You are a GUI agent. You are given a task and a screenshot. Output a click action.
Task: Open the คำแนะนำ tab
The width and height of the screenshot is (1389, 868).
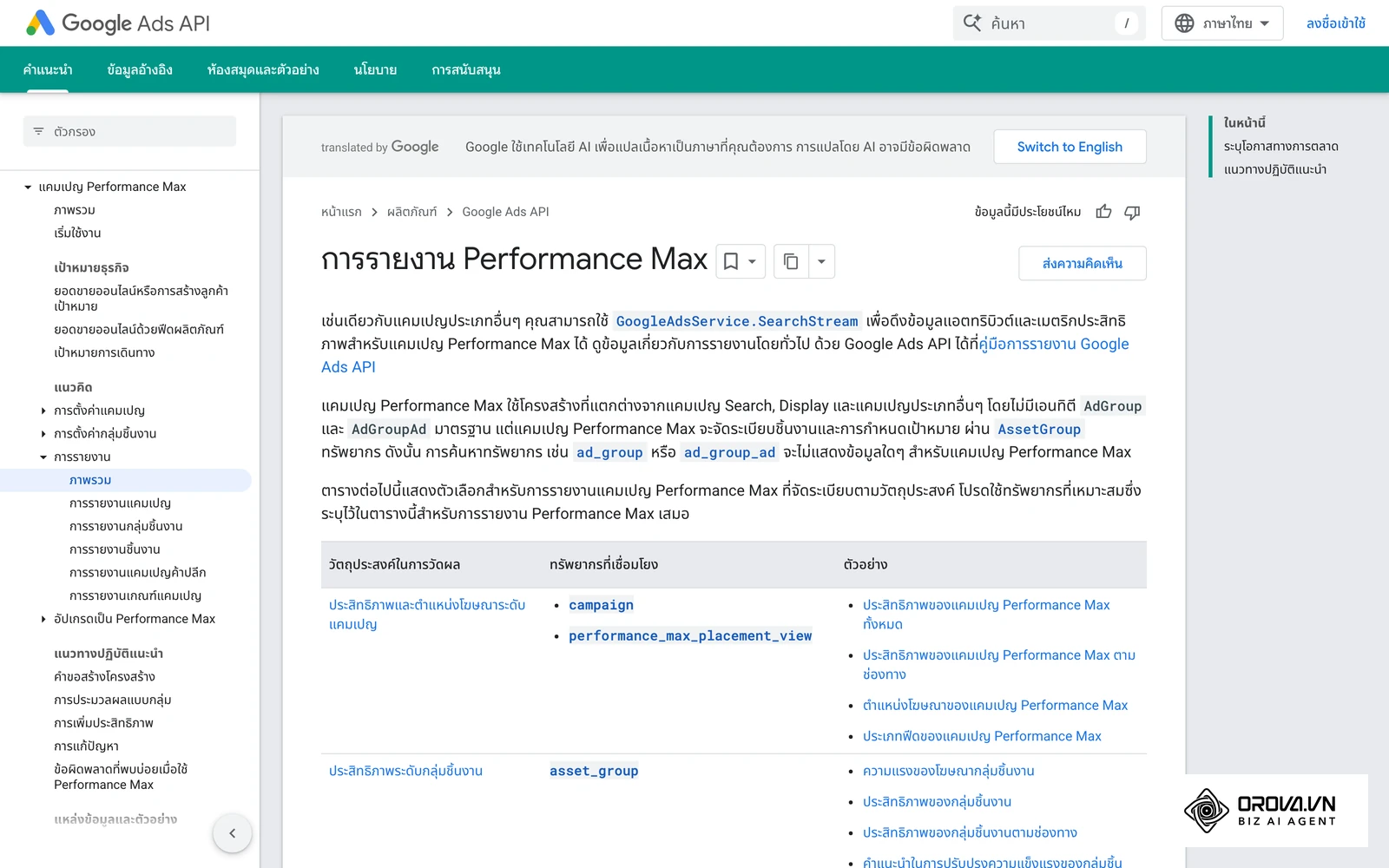coord(48,69)
